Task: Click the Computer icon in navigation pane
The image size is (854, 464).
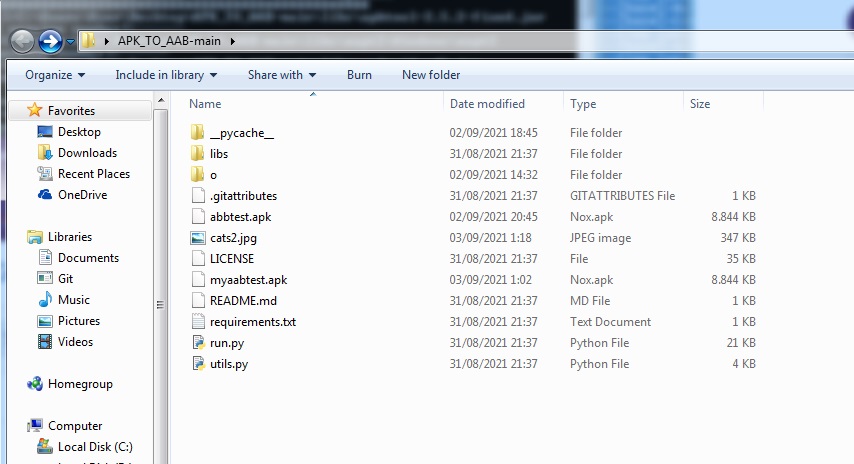Action: pos(34,425)
